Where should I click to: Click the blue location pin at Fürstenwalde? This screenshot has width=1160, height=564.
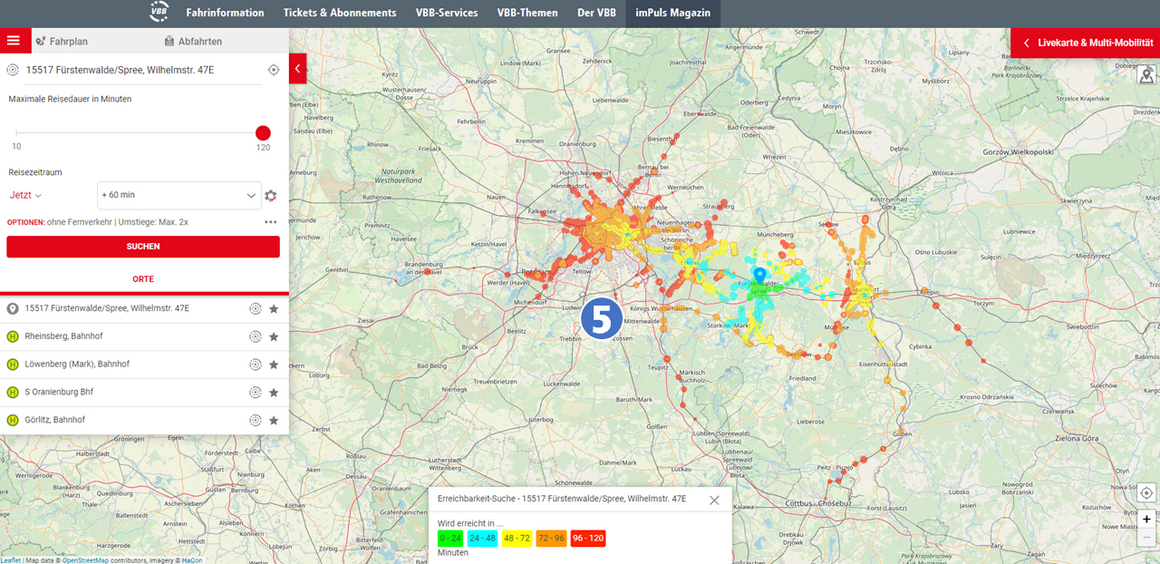tap(759, 278)
